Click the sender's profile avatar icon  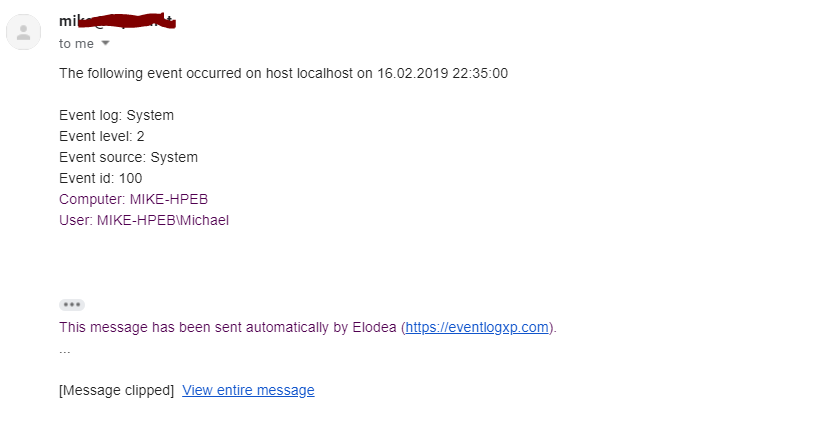click(23, 32)
